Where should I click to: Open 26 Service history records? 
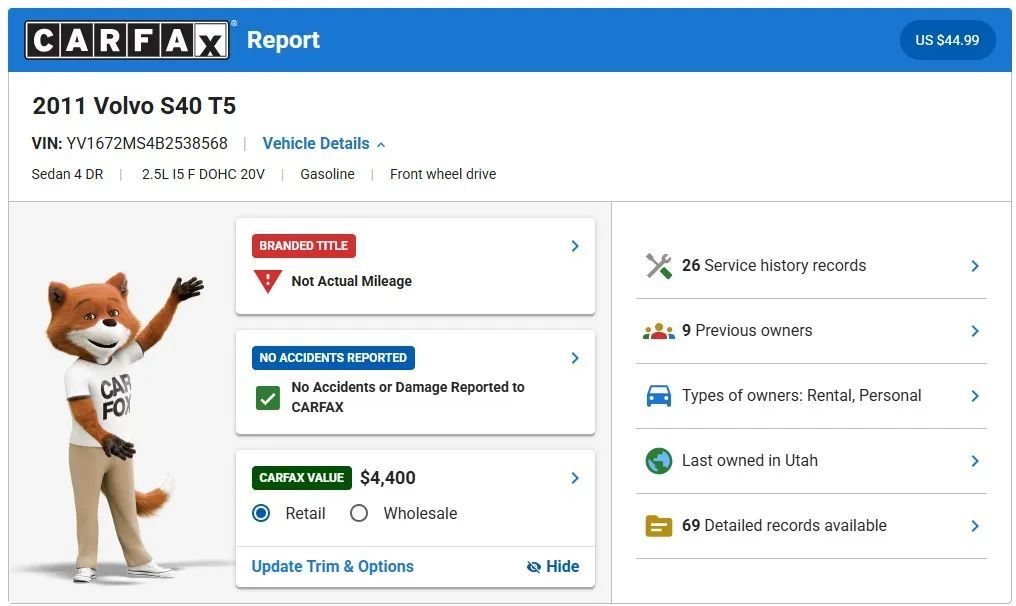[773, 266]
